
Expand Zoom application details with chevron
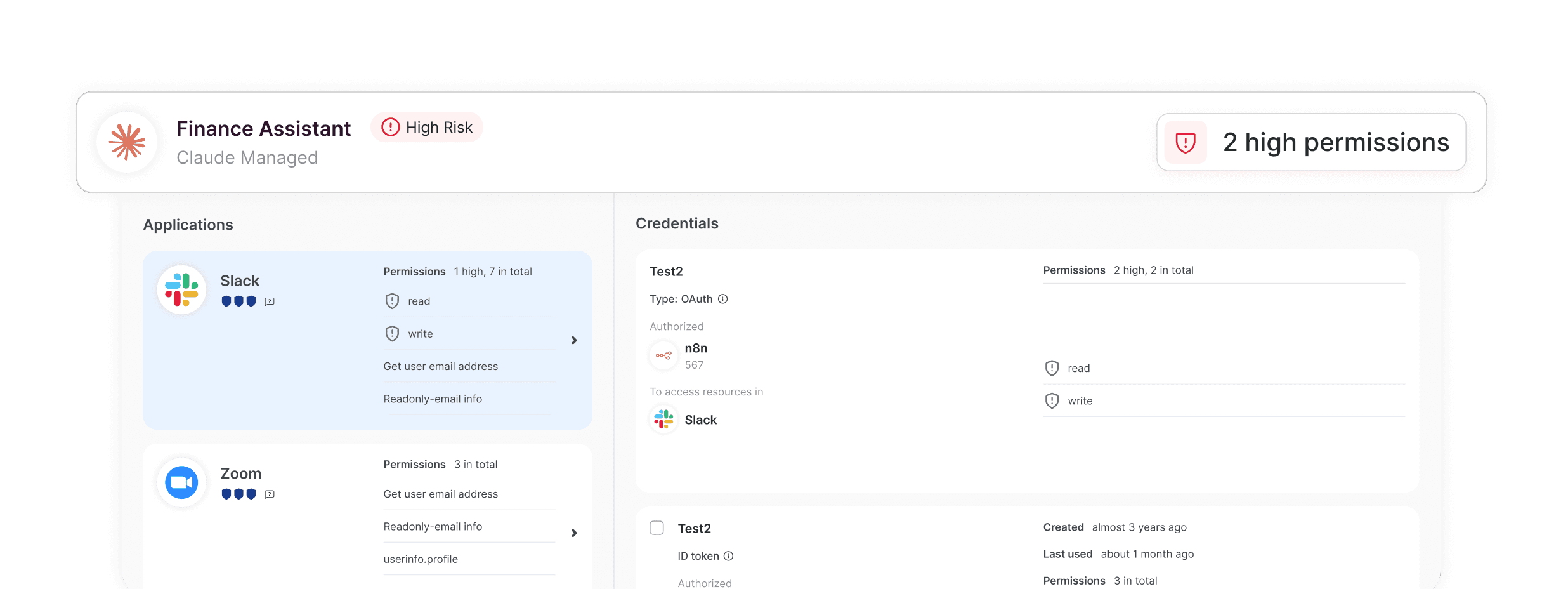pos(574,533)
